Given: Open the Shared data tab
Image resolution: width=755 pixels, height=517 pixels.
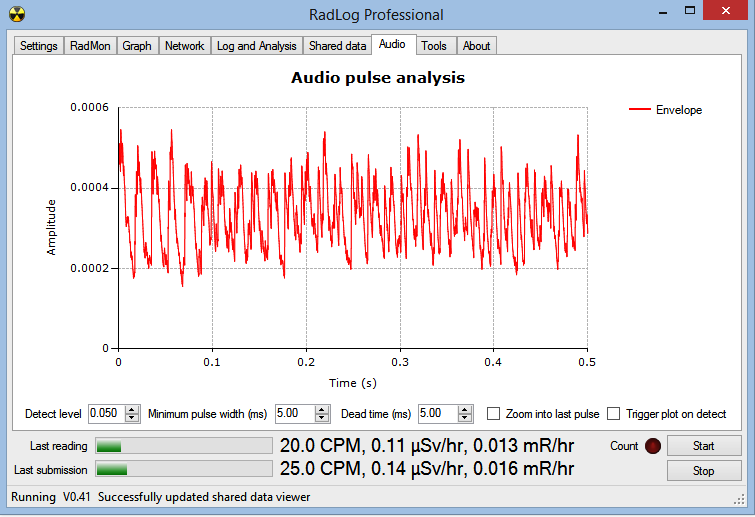Looking at the screenshot, I should point(337,46).
